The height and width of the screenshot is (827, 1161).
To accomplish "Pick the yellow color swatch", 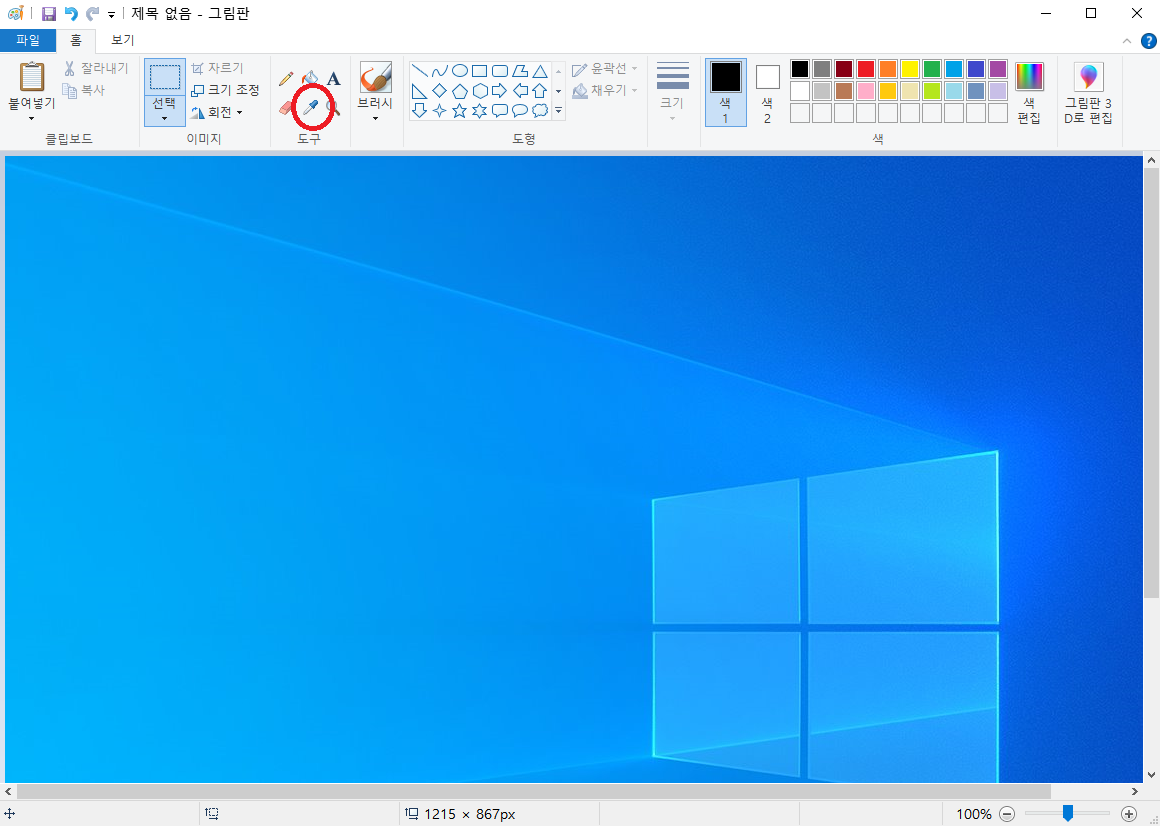I will [910, 70].
